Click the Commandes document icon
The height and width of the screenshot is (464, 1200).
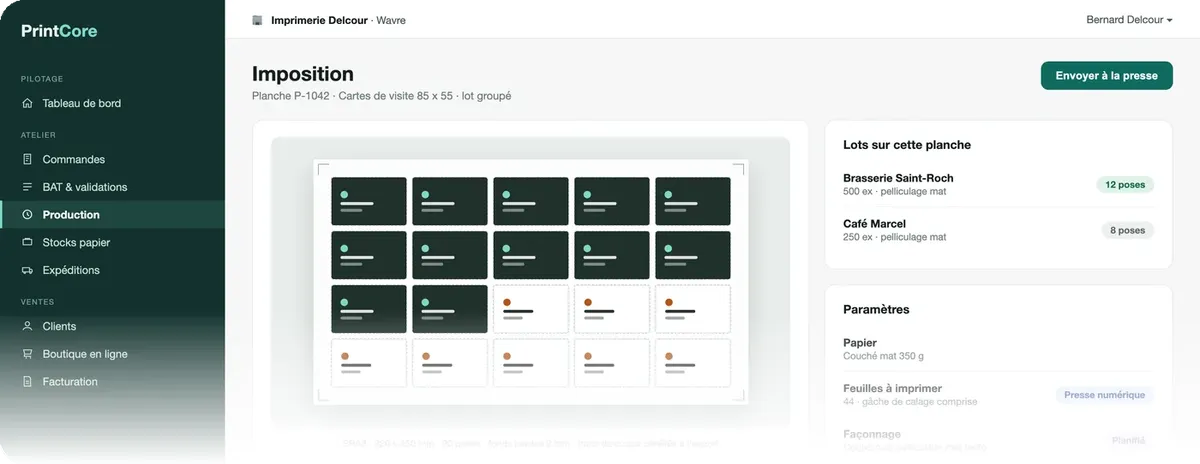pyautogui.click(x=27, y=159)
